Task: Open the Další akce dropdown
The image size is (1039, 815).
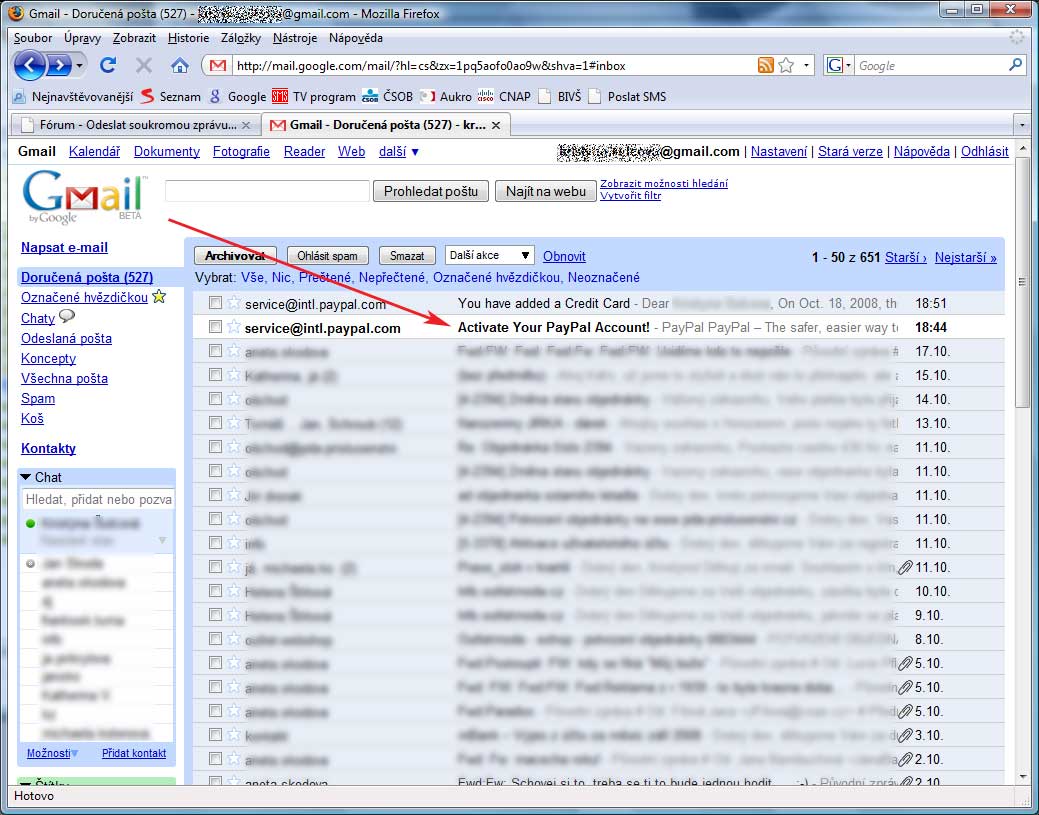Action: tap(489, 256)
